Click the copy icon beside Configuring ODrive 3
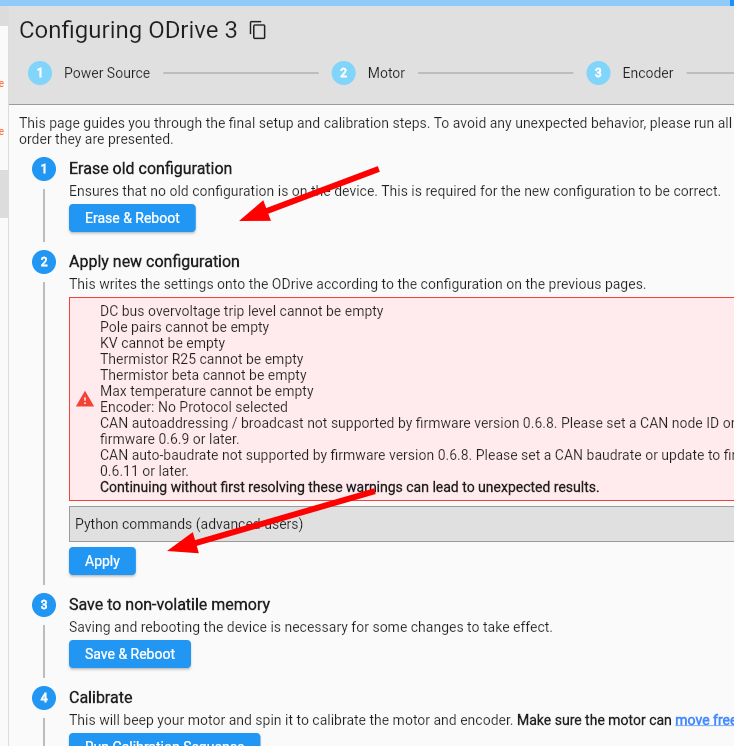734x746 pixels. [x=258, y=30]
